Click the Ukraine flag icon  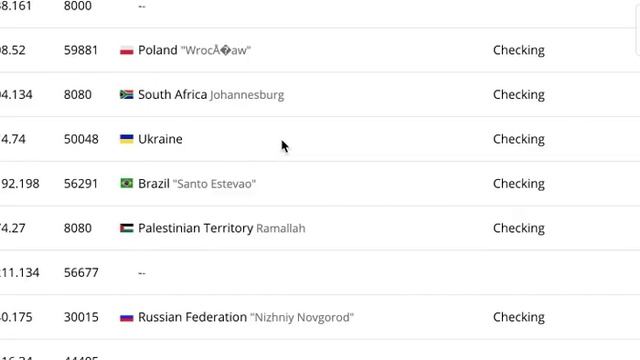click(x=127, y=139)
